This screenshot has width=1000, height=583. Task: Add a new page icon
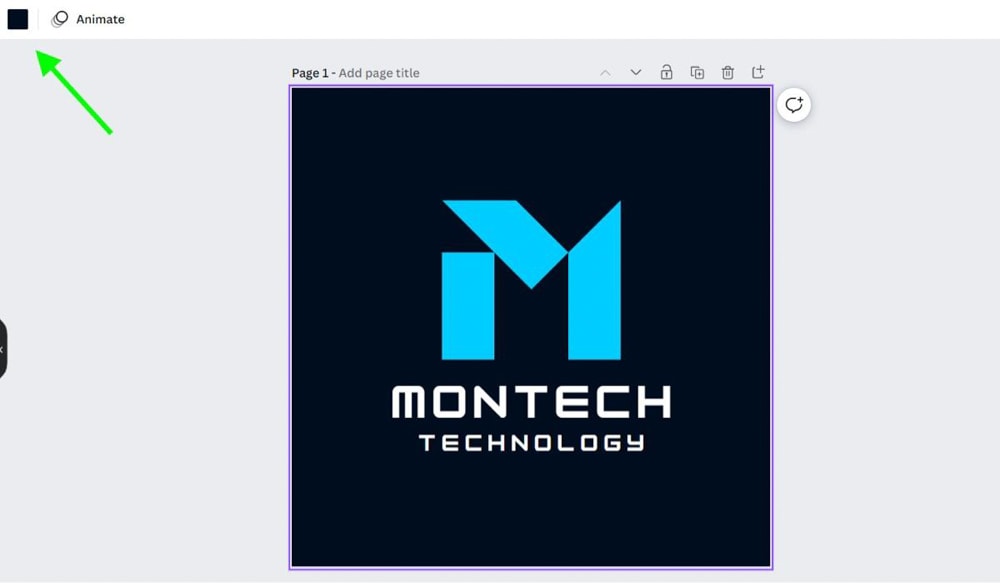pyautogui.click(x=758, y=71)
